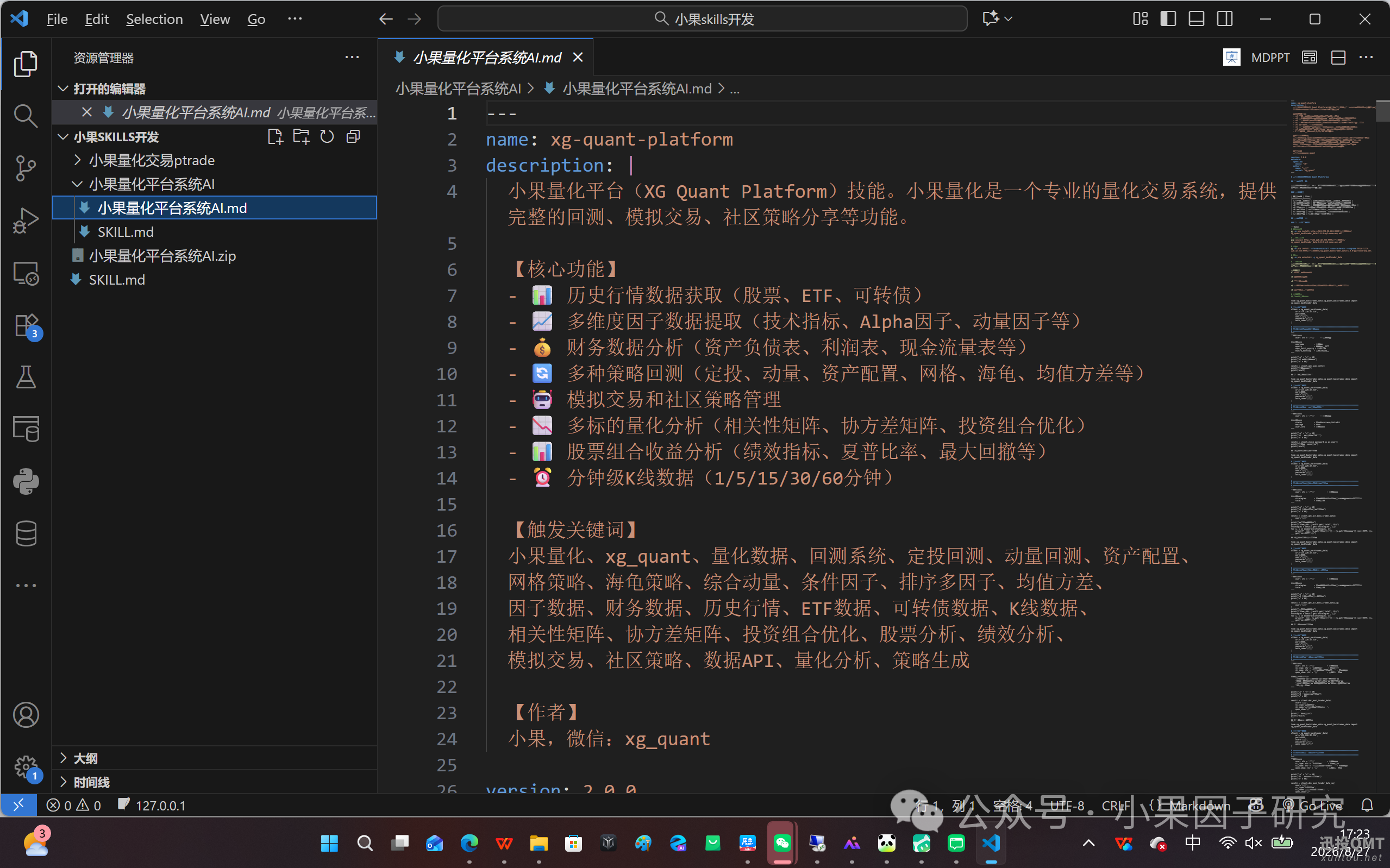Viewport: 1390px width, 868px height.
Task: Open preview to the side icon
Action: 1309,58
